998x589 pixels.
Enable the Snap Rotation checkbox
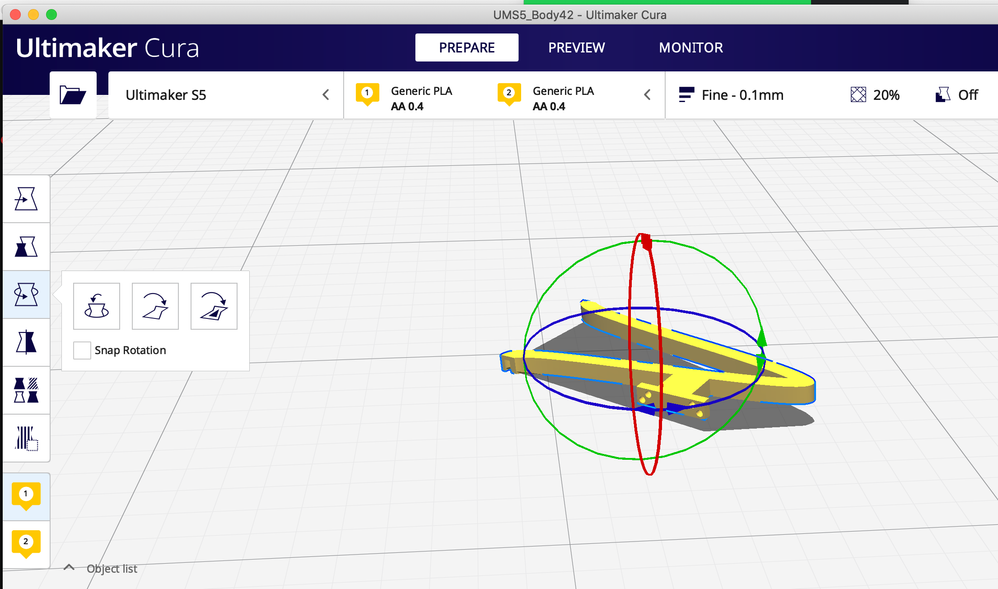[82, 350]
